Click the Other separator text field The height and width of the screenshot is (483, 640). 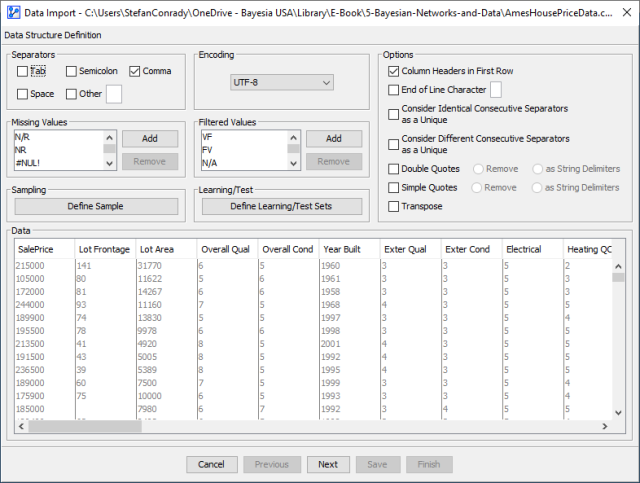click(x=114, y=94)
